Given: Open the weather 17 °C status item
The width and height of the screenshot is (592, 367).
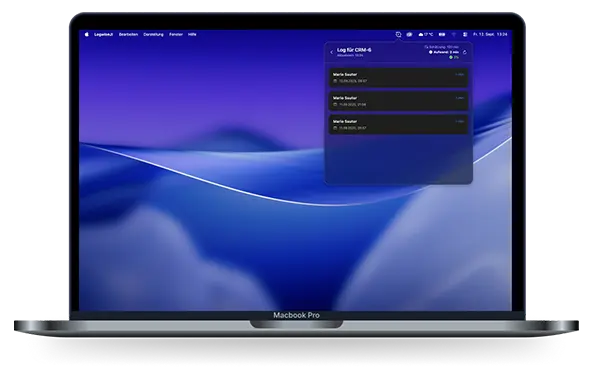Looking at the screenshot, I should pyautogui.click(x=426, y=34).
